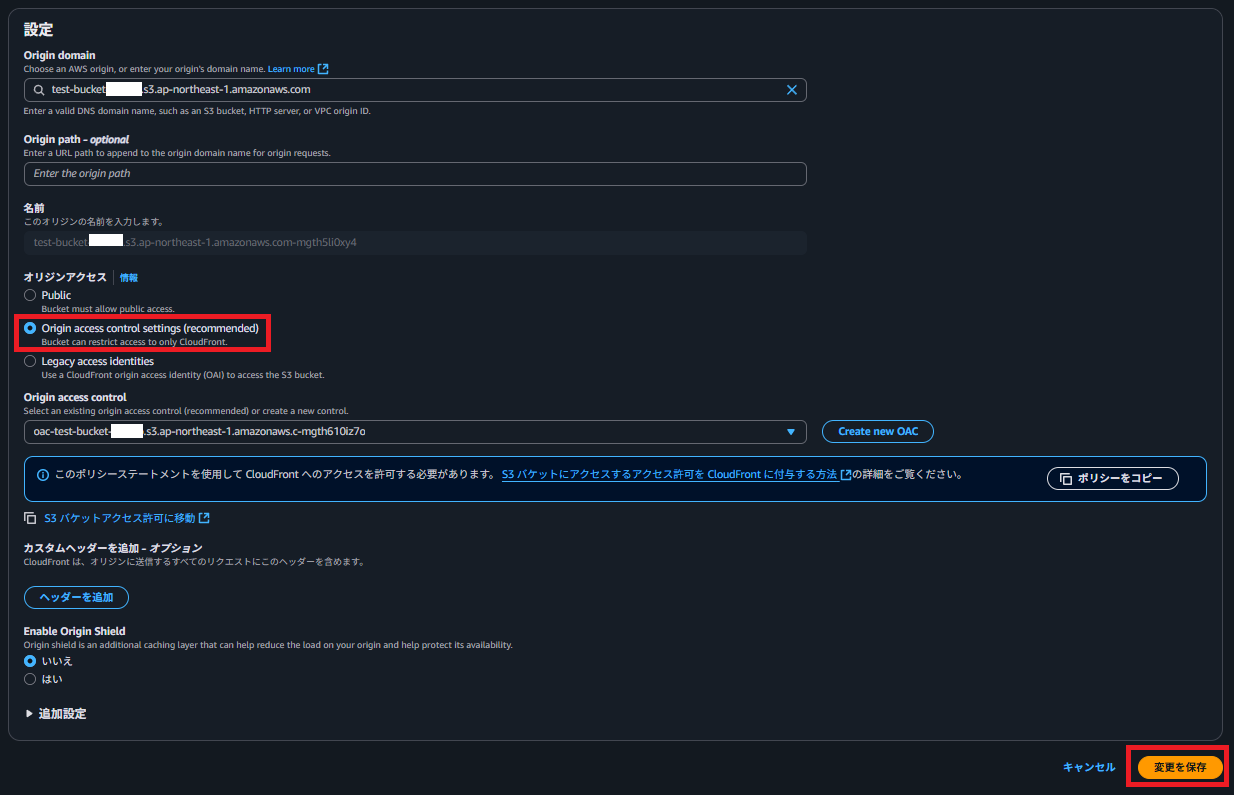Click the 変更を保存 button
This screenshot has width=1234, height=795.
click(1180, 767)
